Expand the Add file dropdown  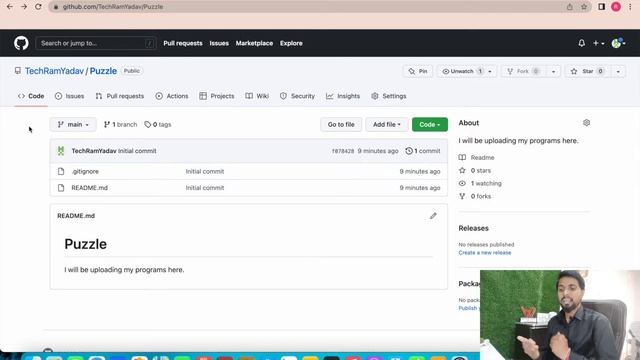coord(387,124)
